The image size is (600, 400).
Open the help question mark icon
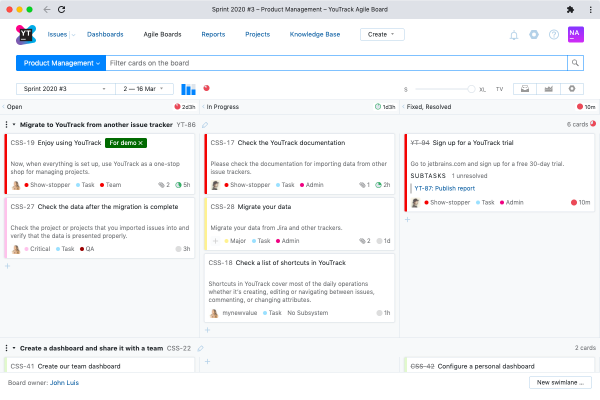click(x=554, y=35)
